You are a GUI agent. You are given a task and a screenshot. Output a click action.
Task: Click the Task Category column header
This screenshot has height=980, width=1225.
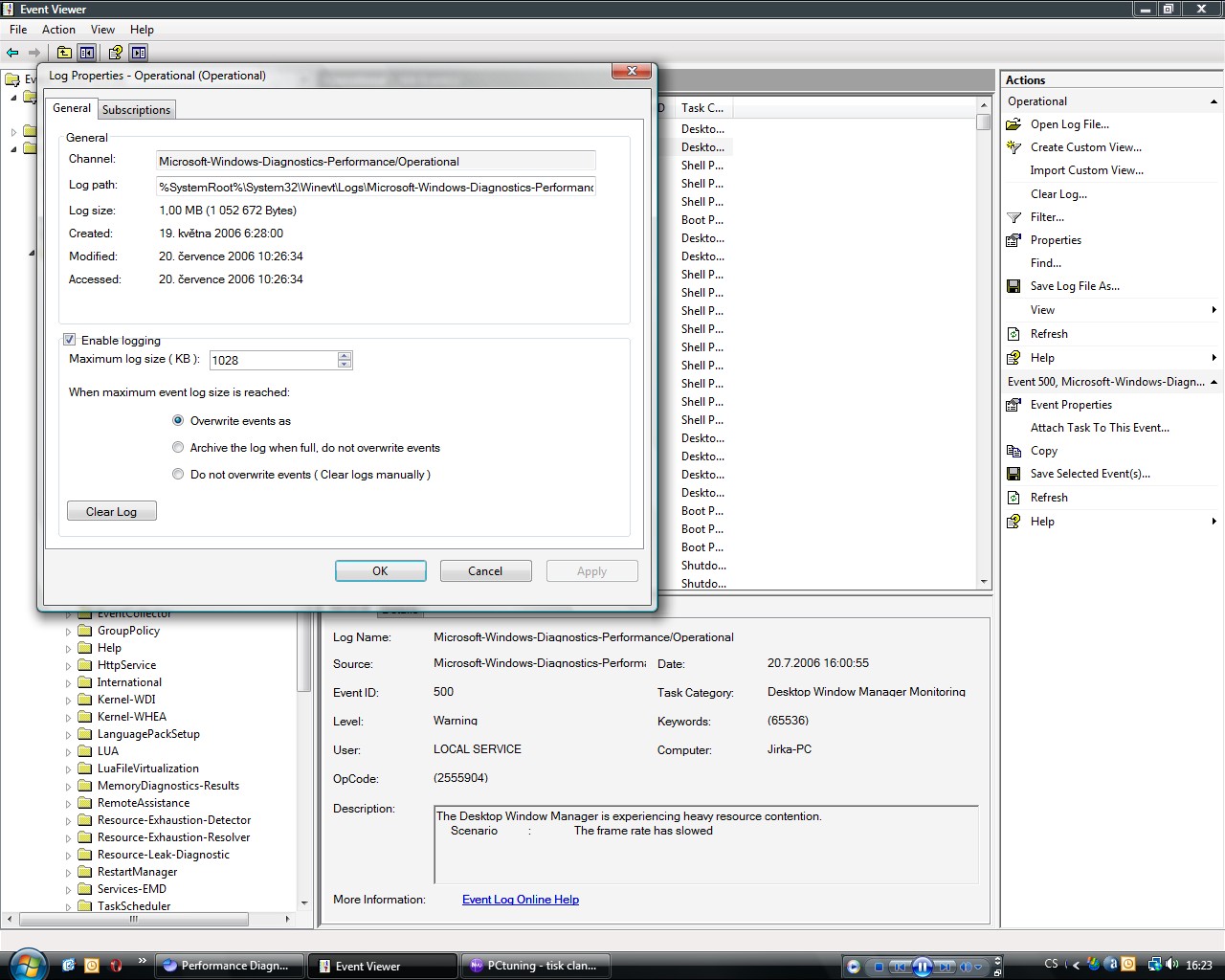click(x=702, y=108)
